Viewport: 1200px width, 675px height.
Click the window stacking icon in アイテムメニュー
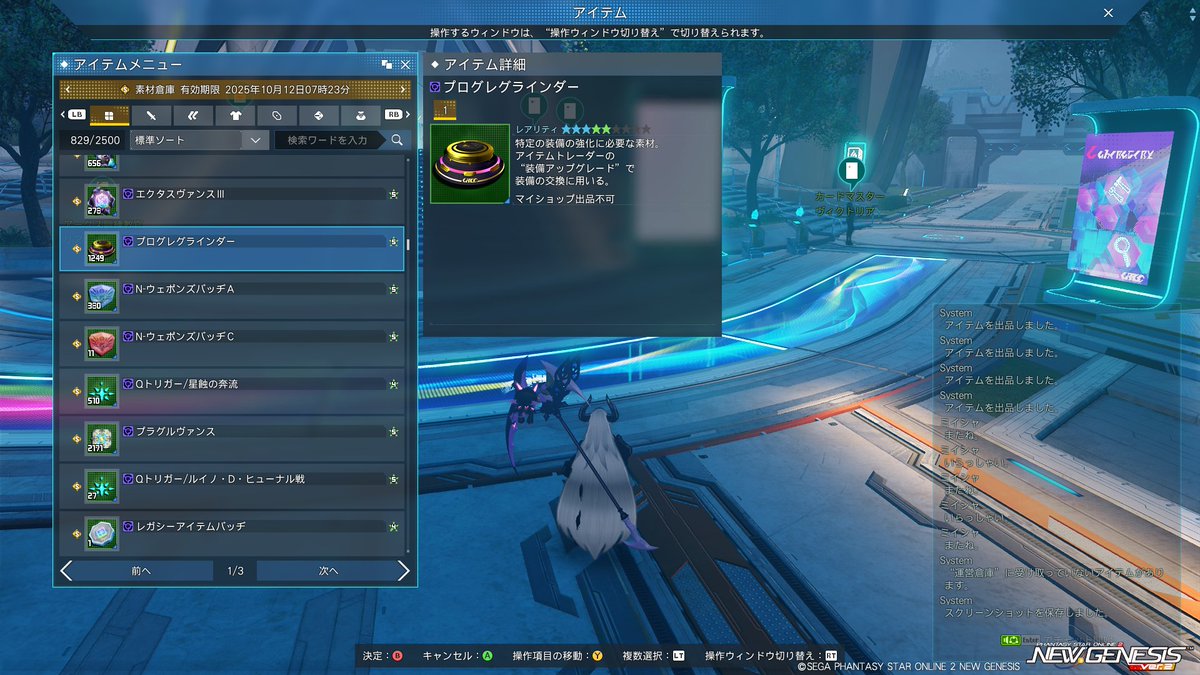click(387, 64)
